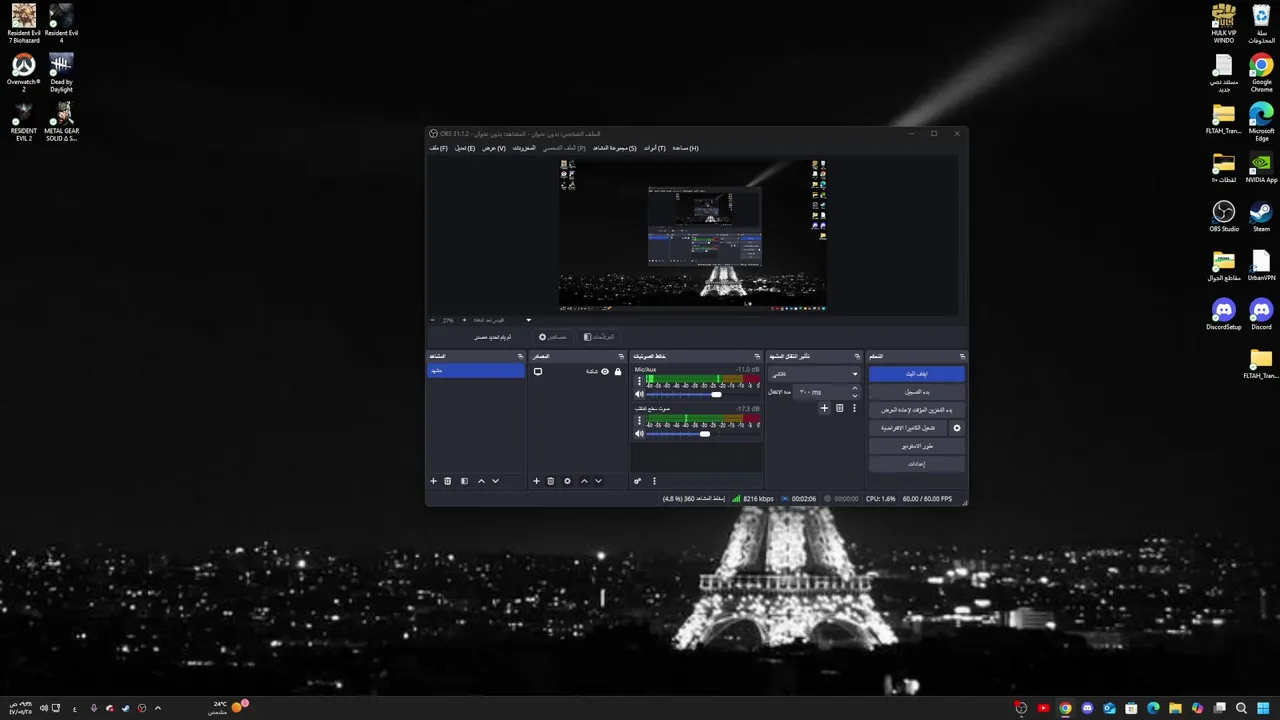This screenshot has width=1280, height=720.
Task: Open View (V) menu in OBS
Action: [x=494, y=148]
